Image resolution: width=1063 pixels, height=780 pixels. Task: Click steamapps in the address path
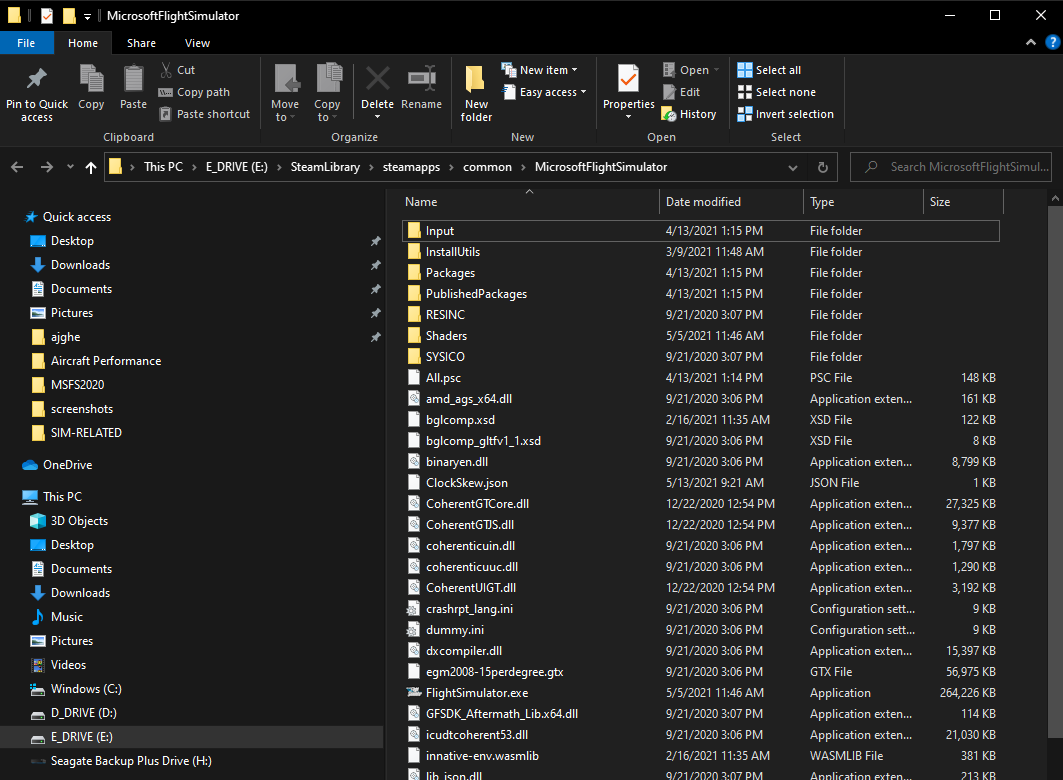(x=411, y=167)
